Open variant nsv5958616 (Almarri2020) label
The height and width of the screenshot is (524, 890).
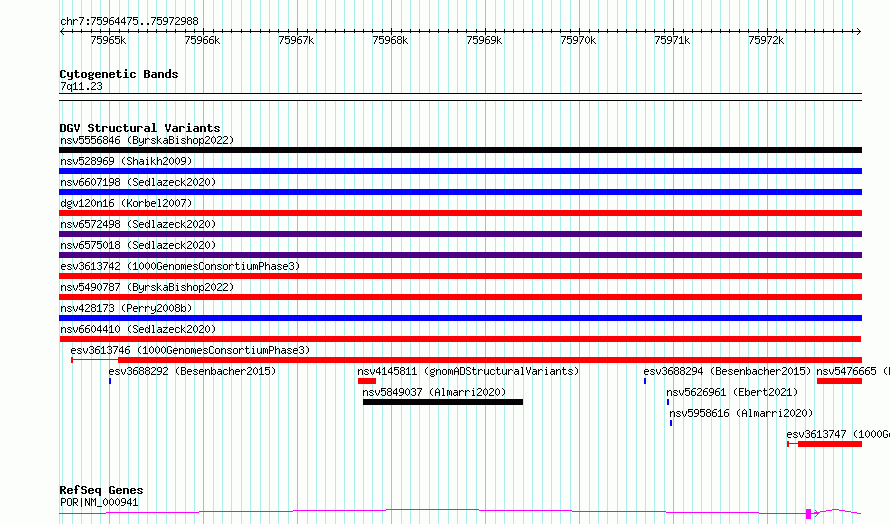click(741, 413)
